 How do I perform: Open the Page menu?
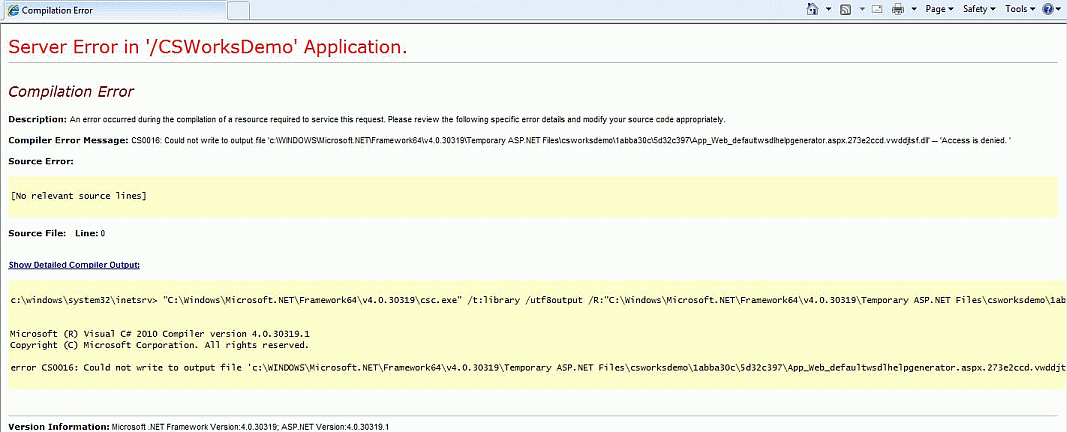[x=940, y=9]
